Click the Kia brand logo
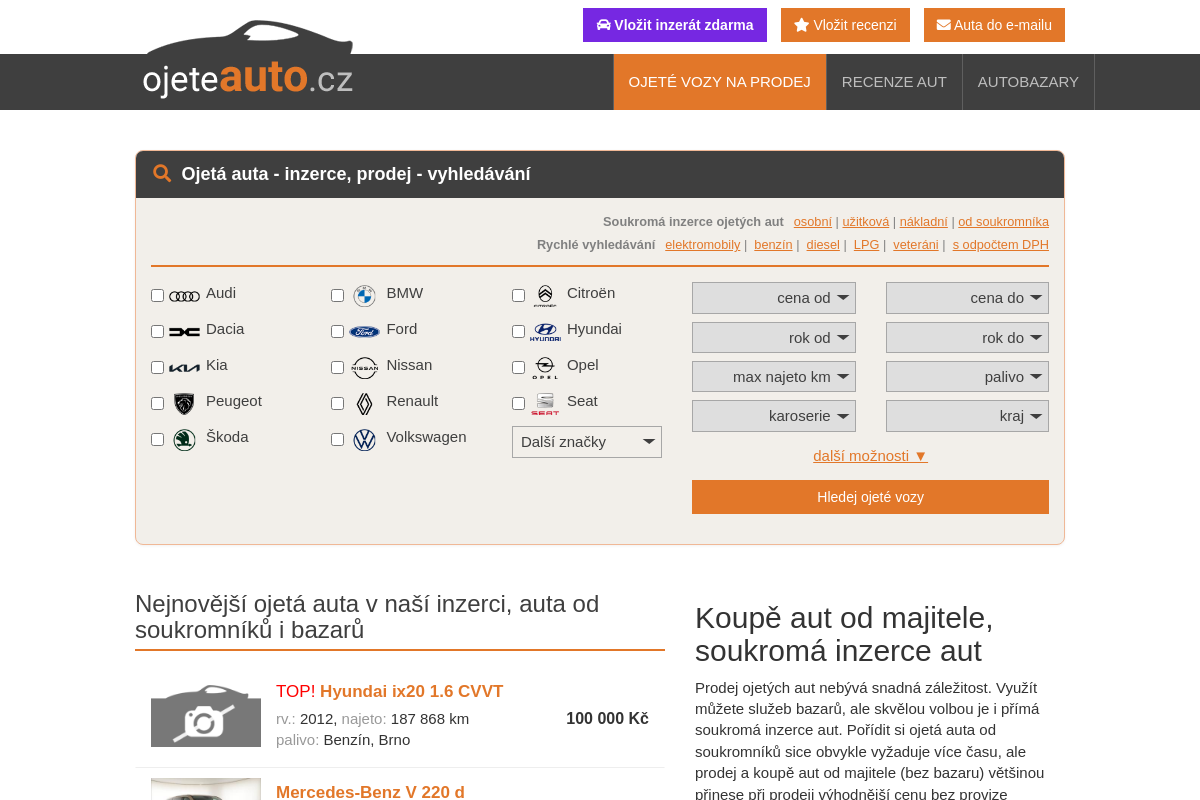The height and width of the screenshot is (800, 1200). tap(185, 367)
